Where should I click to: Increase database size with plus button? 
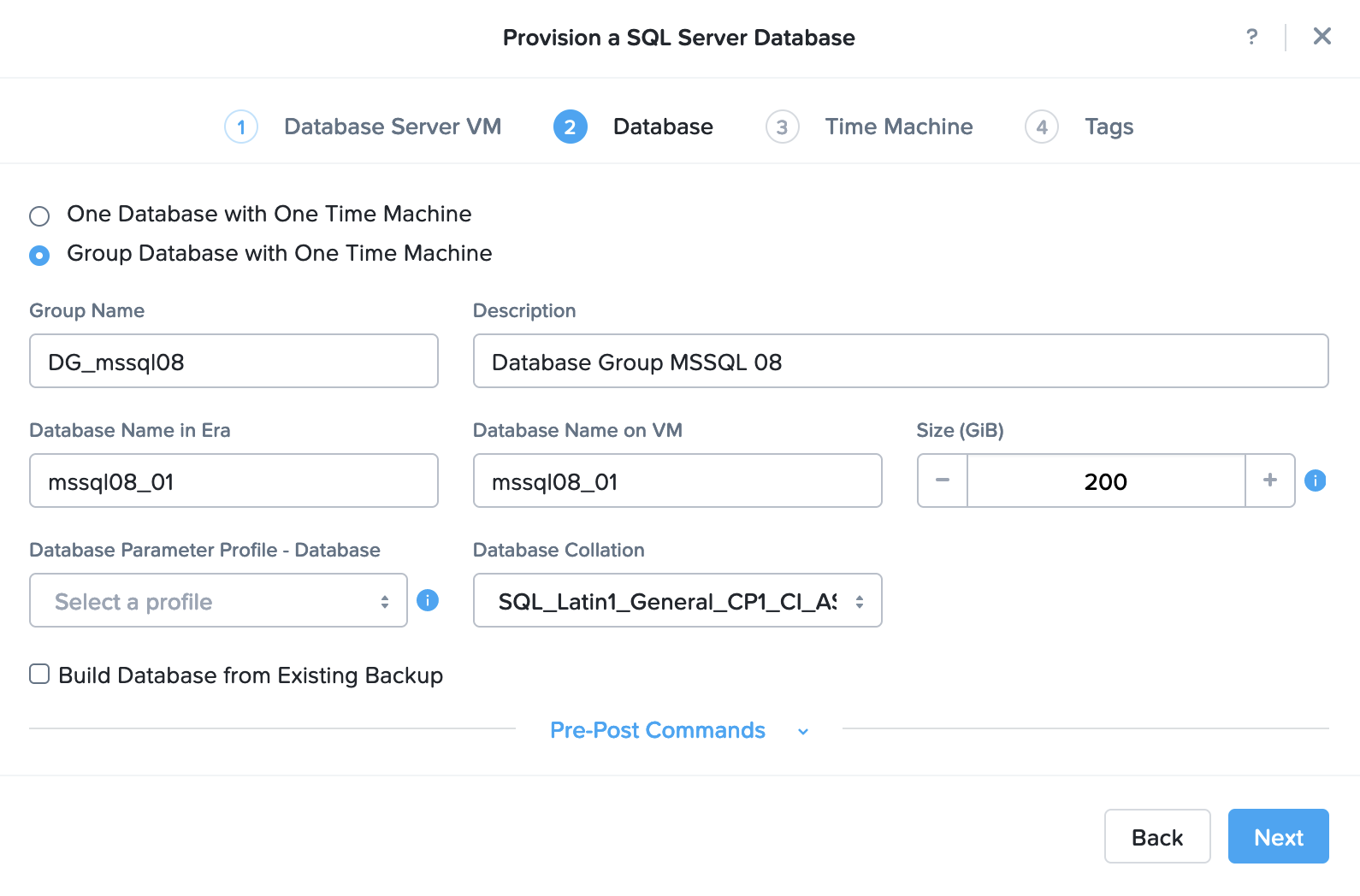(1270, 480)
